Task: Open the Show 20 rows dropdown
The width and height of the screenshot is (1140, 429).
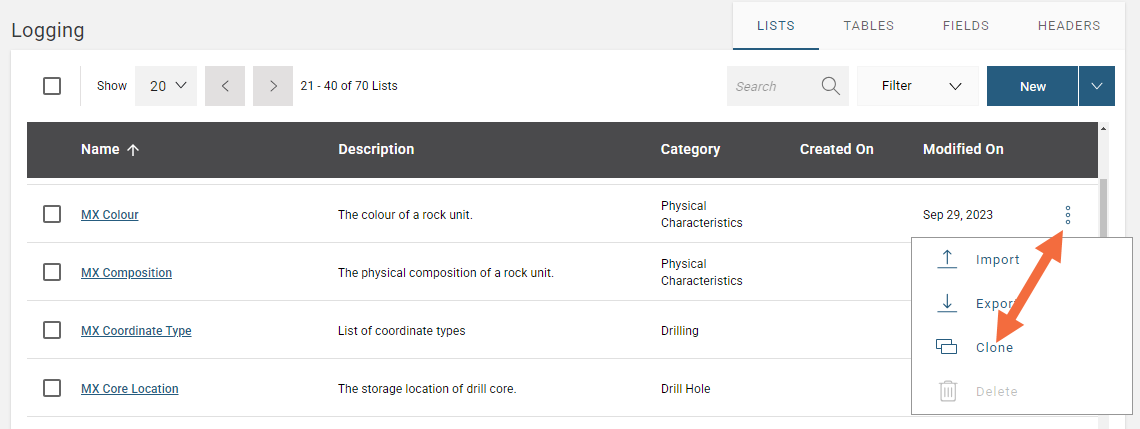Action: (x=167, y=86)
